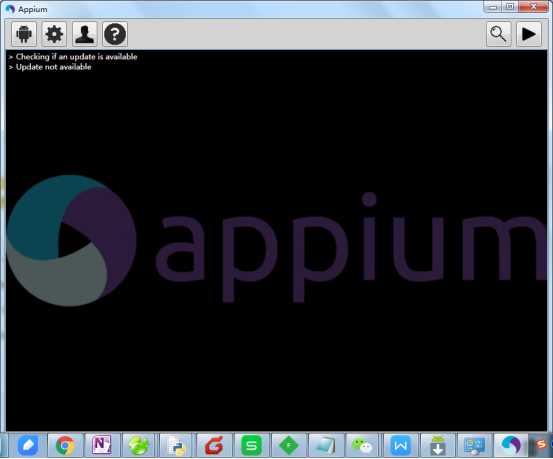553x459 pixels.
Task: Maximize the Appium window
Action: pos(510,7)
